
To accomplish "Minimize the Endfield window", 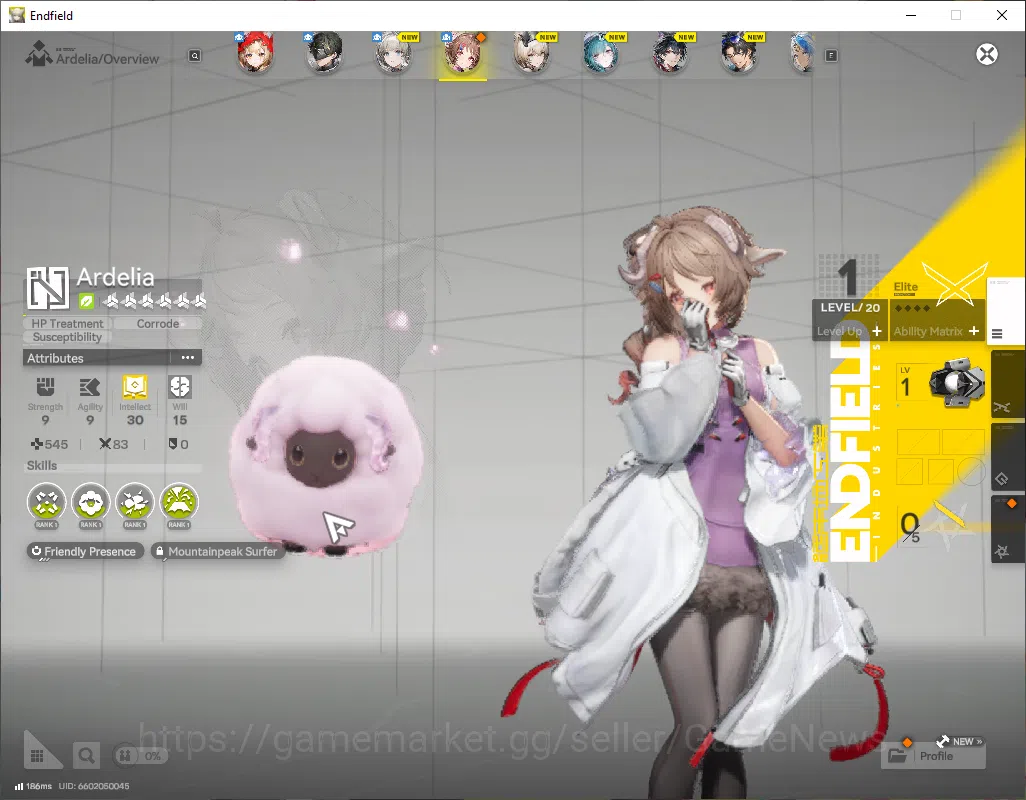I will pos(911,15).
